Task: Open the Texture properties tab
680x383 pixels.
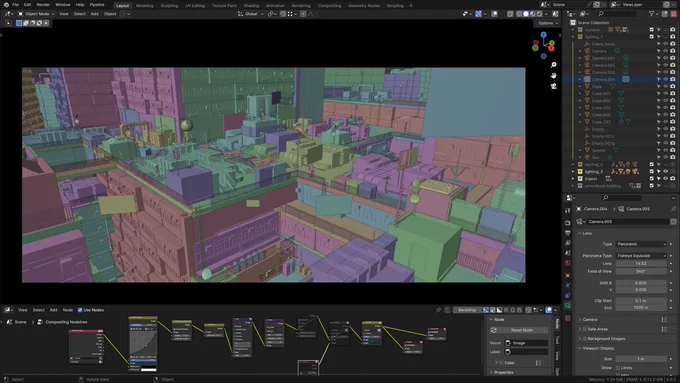Action: (568, 318)
